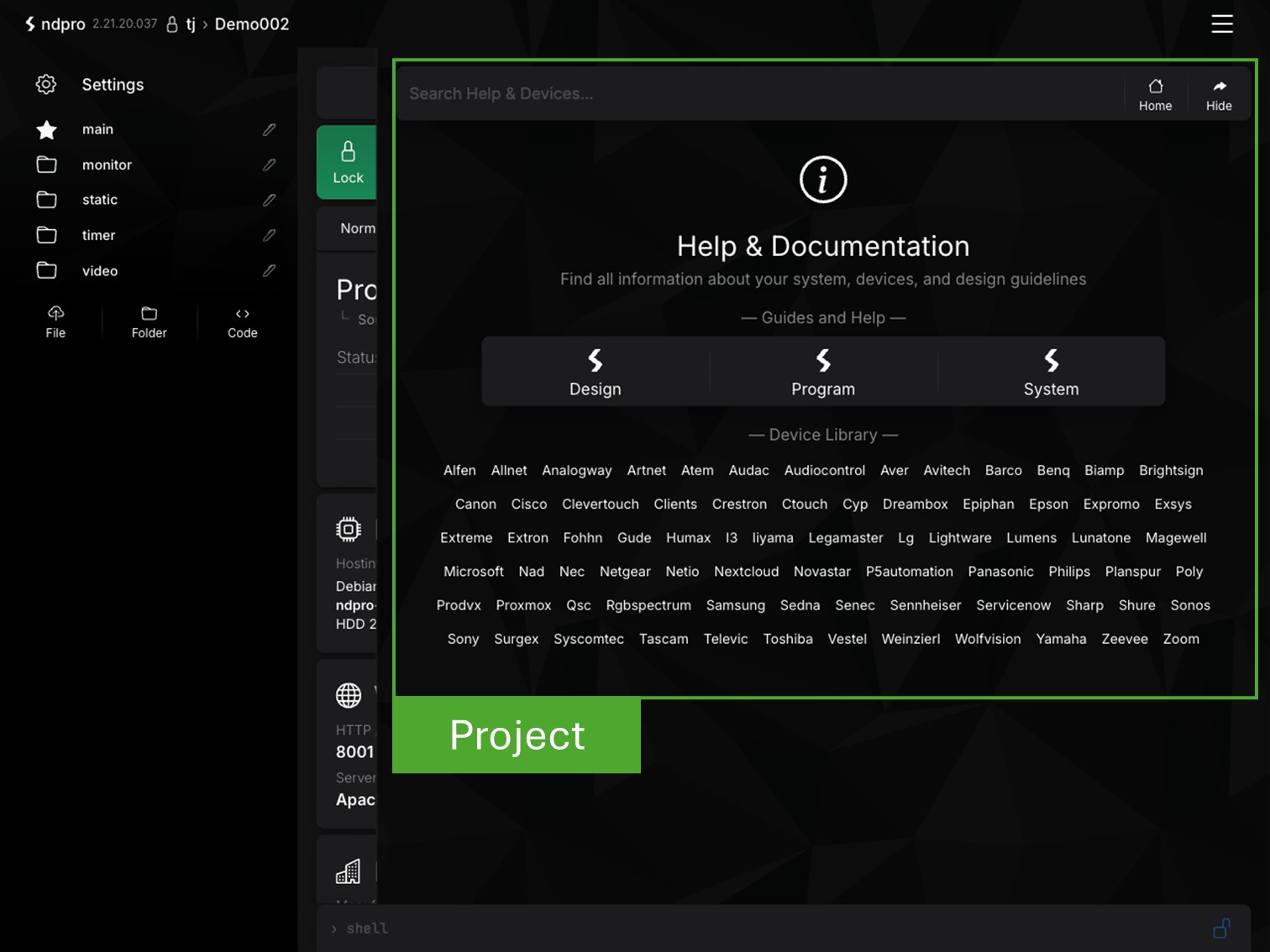The image size is (1270, 952).
Task: Open the Zoom device library
Action: coord(1181,639)
